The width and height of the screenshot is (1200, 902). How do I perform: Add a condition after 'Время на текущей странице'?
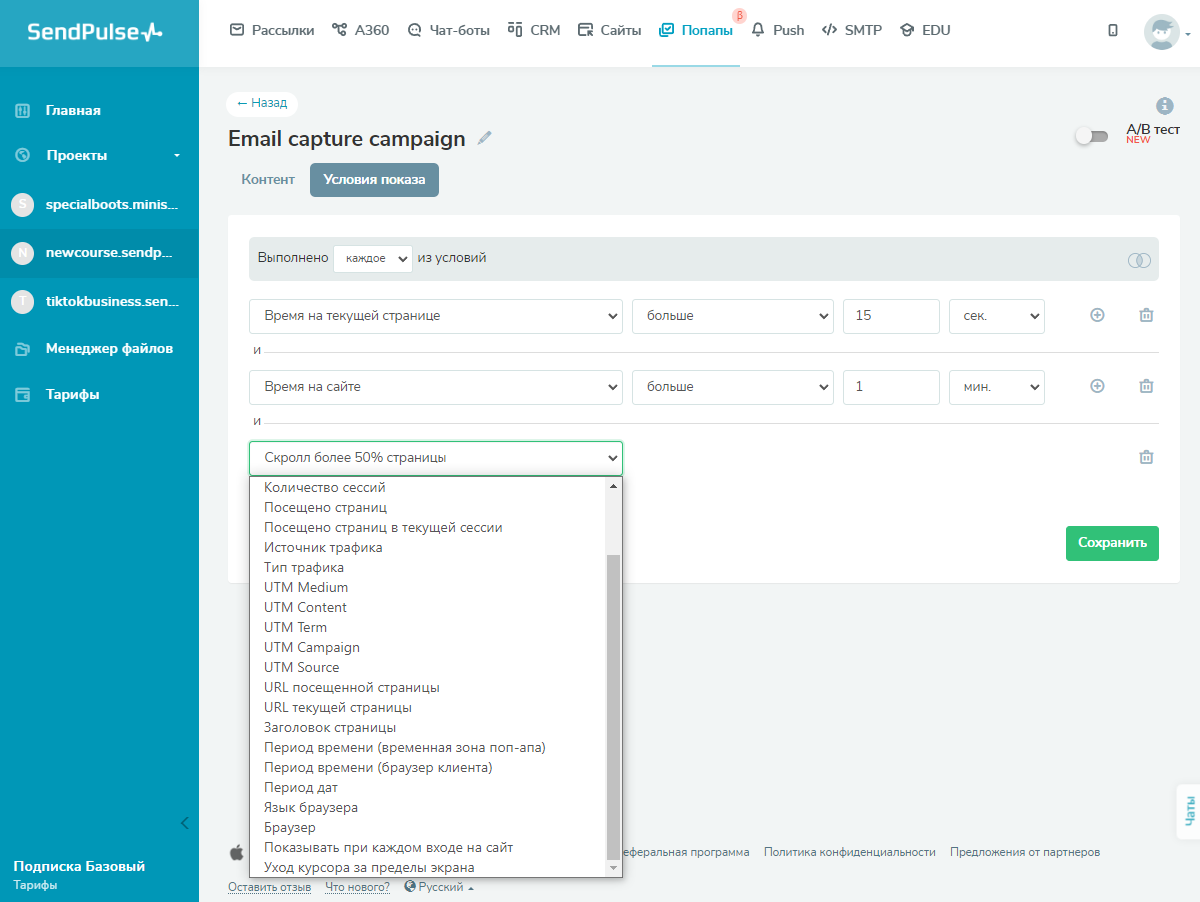click(1097, 316)
